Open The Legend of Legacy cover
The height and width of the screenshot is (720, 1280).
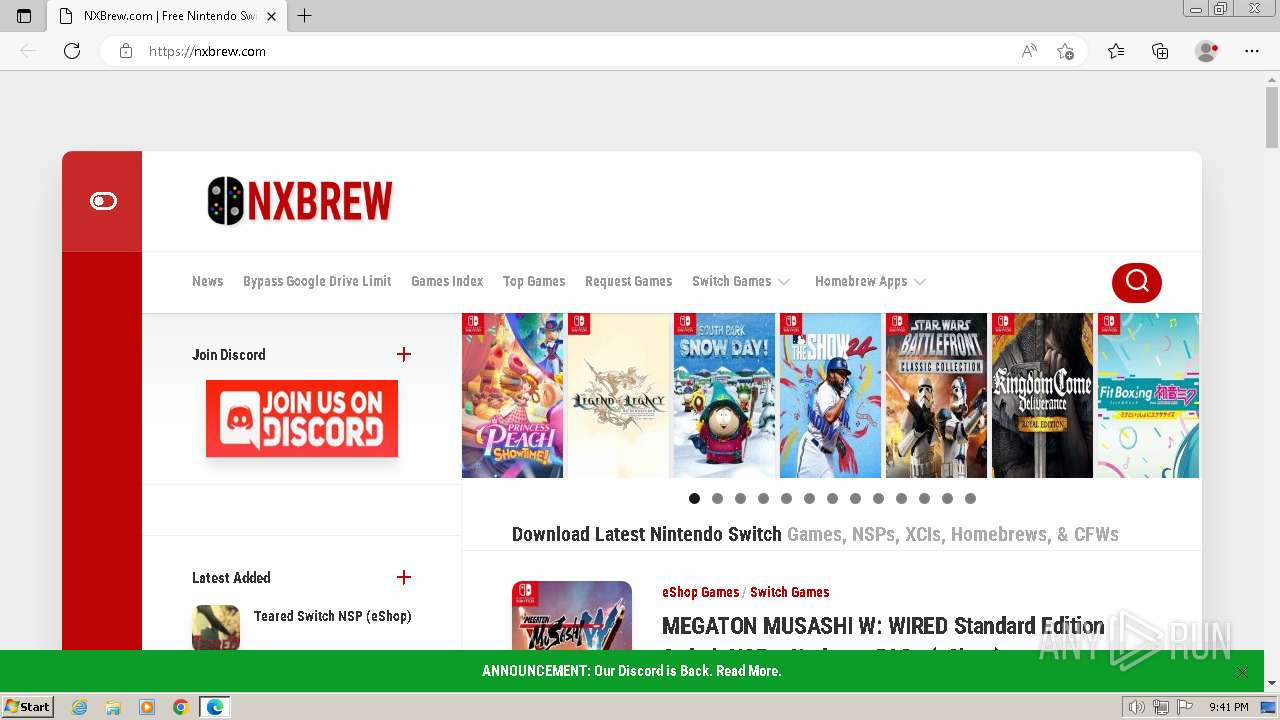click(619, 395)
